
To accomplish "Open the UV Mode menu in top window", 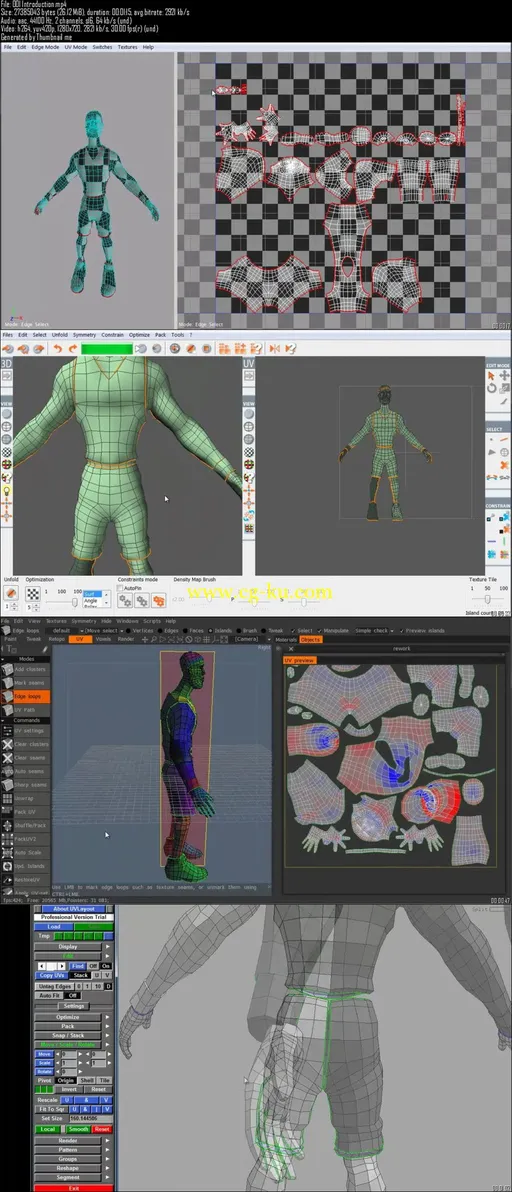I will 76,47.
